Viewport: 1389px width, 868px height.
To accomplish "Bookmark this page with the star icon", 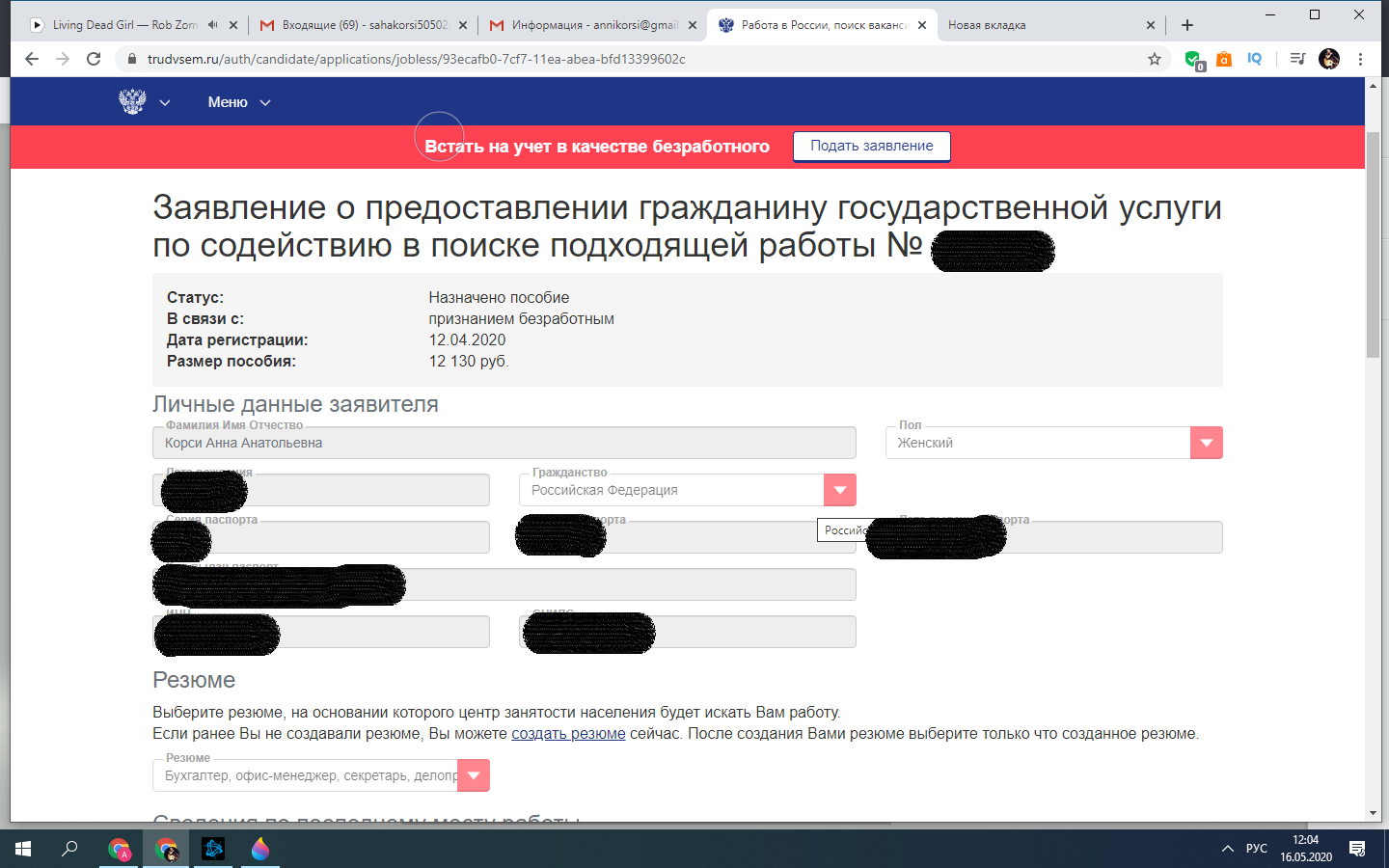I will tap(1155, 59).
